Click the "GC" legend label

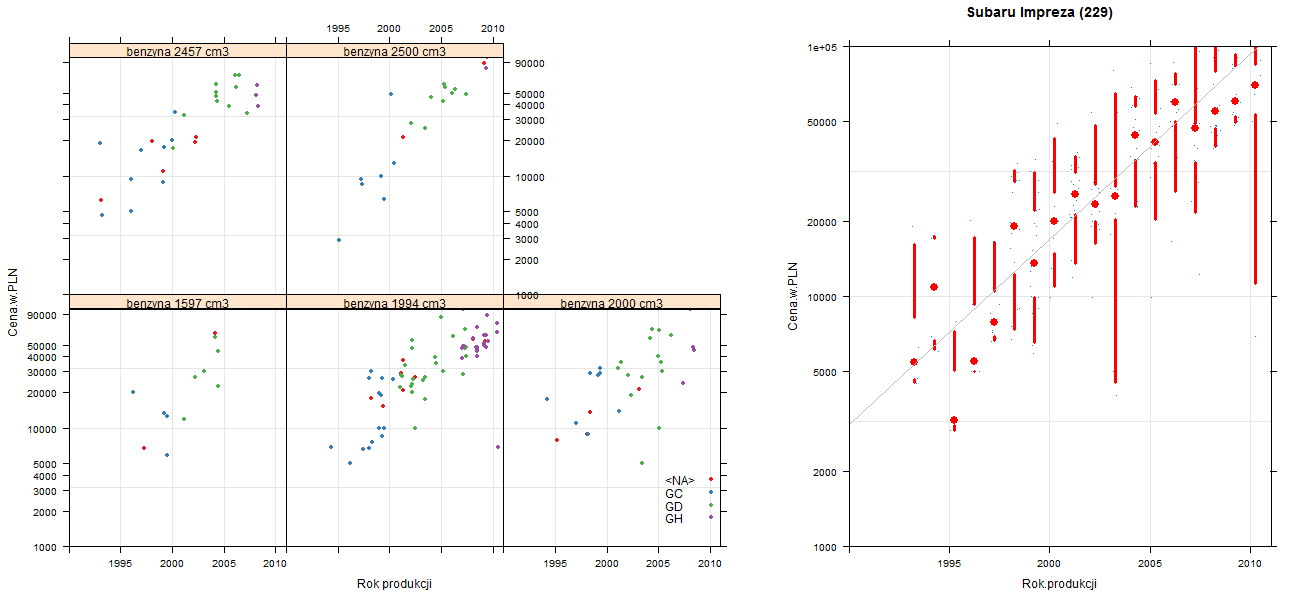pyautogui.click(x=674, y=494)
